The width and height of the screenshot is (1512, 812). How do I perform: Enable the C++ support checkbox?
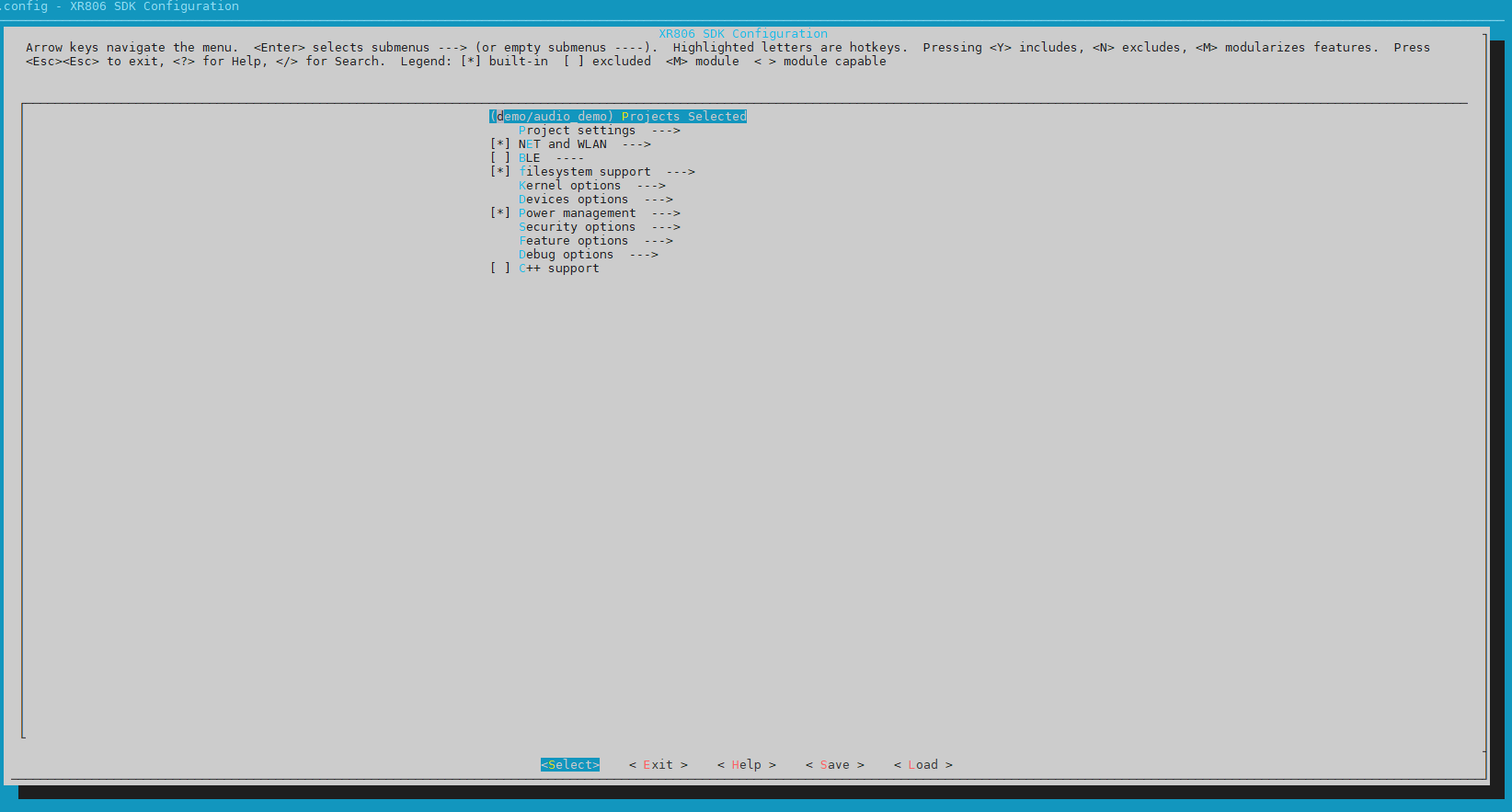(500, 269)
